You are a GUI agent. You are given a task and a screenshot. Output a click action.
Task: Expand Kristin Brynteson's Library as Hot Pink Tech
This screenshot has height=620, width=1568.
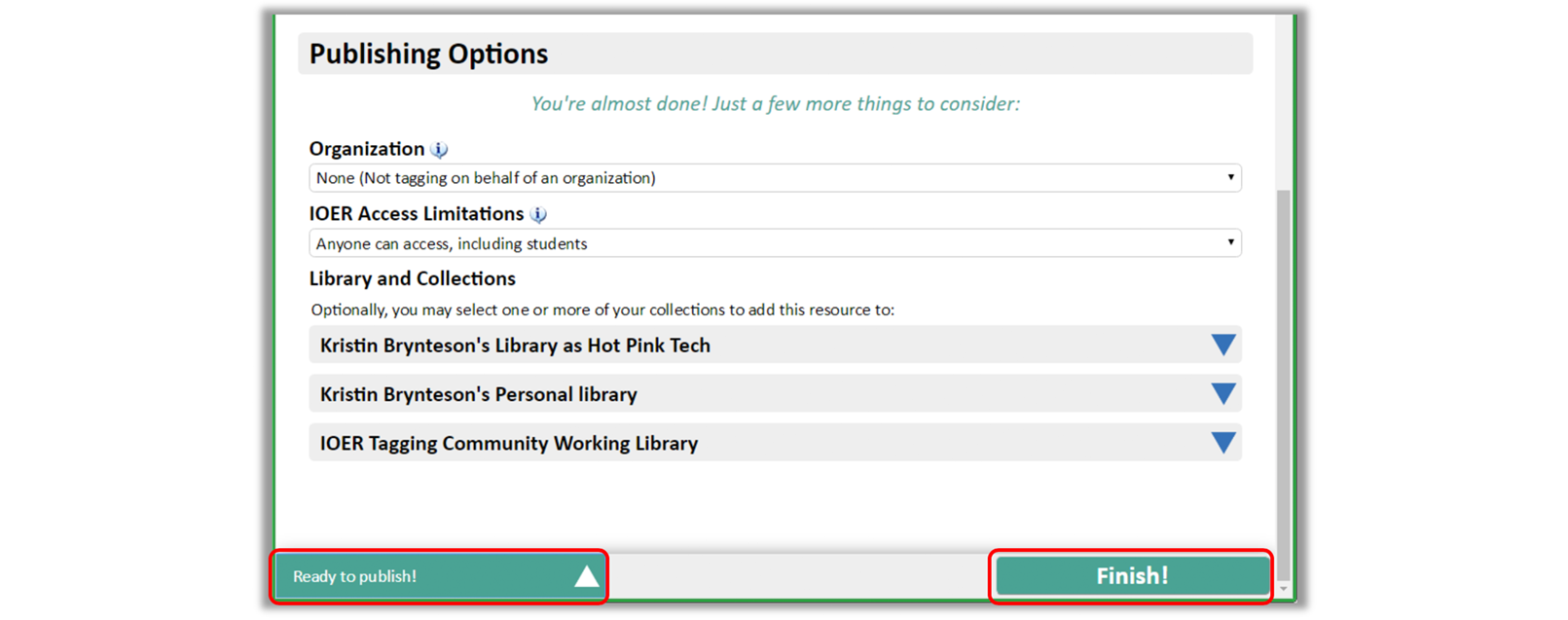pyautogui.click(x=515, y=346)
